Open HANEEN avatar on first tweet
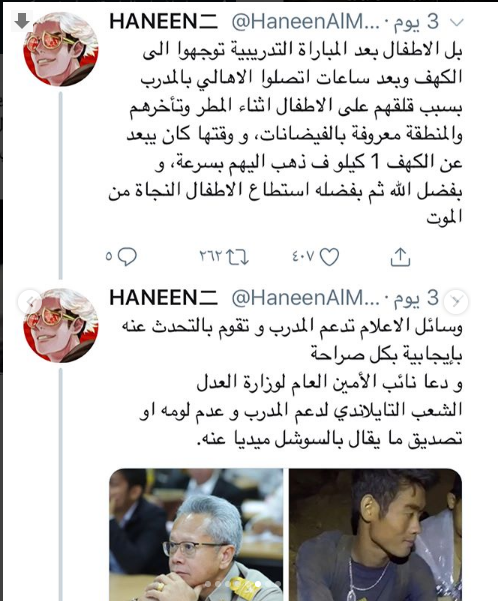The height and width of the screenshot is (601, 498). (61, 49)
